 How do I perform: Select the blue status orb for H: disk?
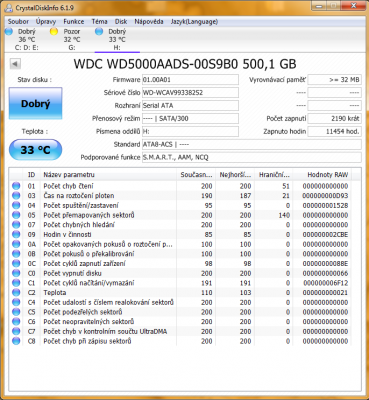tap(99, 32)
